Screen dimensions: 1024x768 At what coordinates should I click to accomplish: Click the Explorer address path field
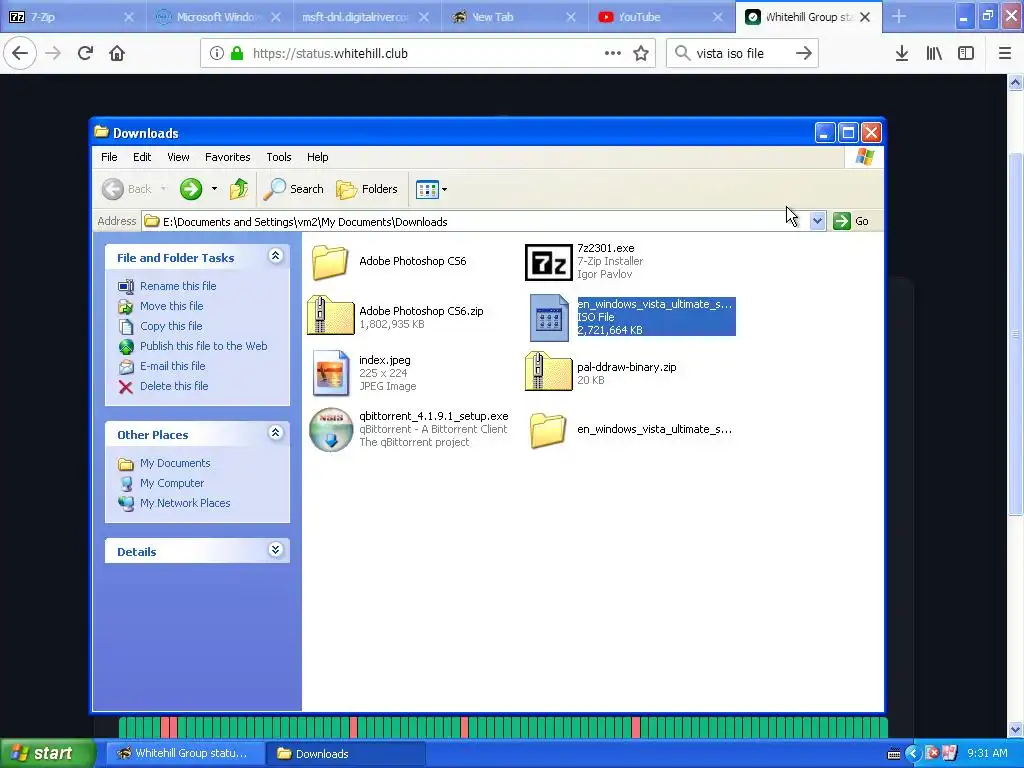[475, 221]
